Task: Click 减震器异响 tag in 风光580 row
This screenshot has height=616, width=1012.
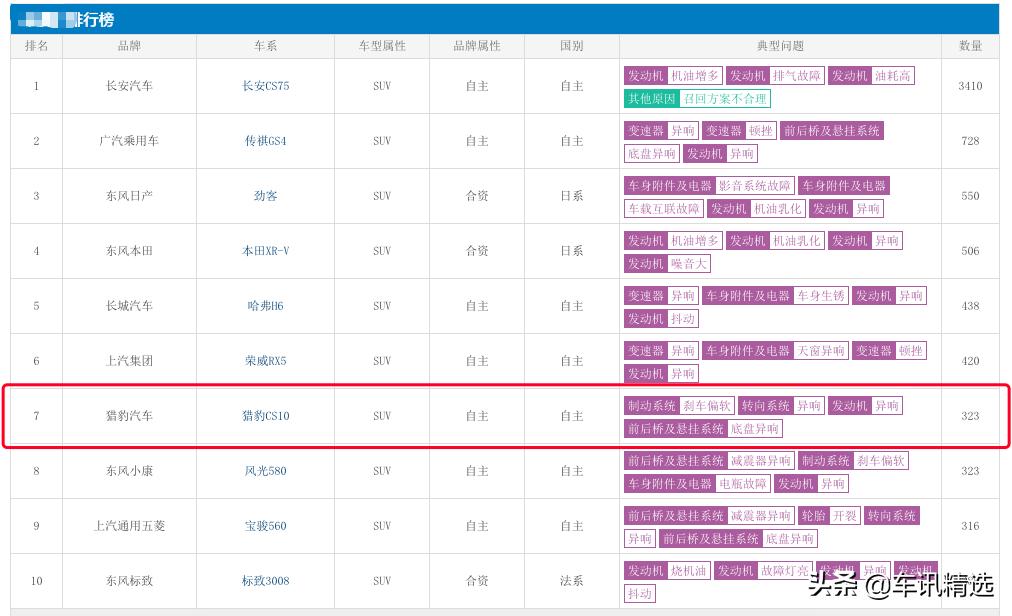Action: (760, 460)
